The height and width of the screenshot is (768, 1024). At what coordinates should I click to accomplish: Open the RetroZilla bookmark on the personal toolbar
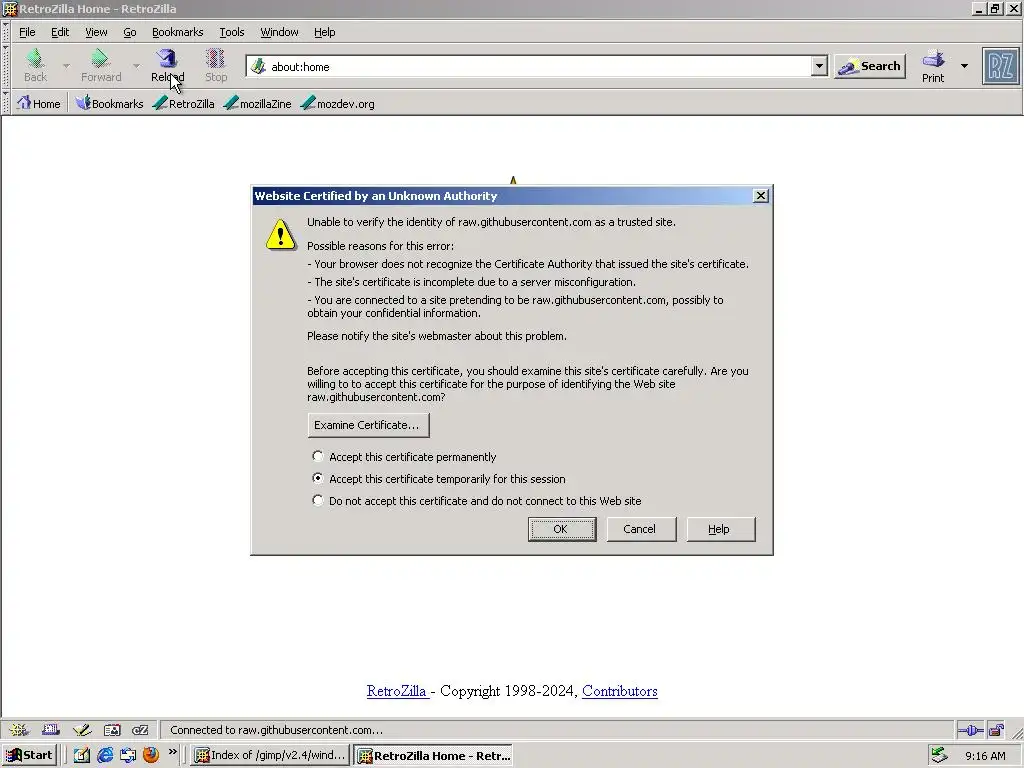click(x=184, y=103)
